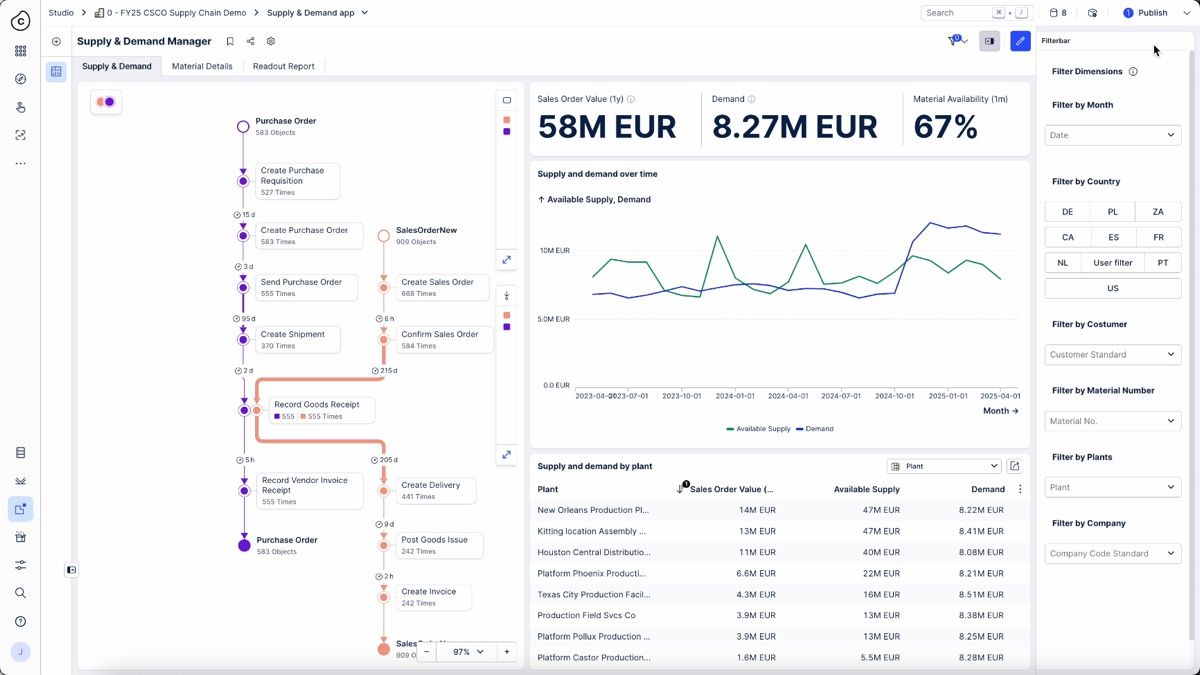
Task: Switch to the Supply & Demand tab
Action: pyautogui.click(x=117, y=66)
